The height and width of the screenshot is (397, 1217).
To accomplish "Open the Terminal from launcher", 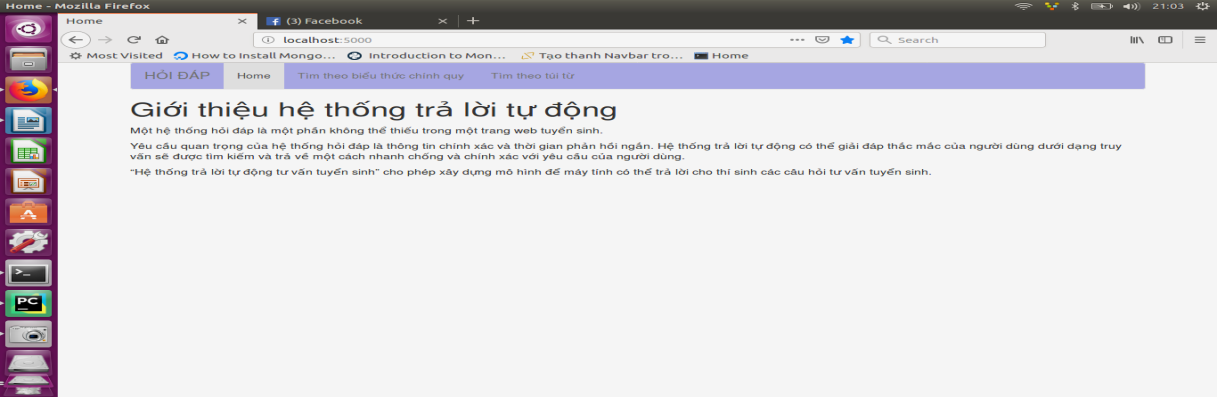I will coord(28,273).
